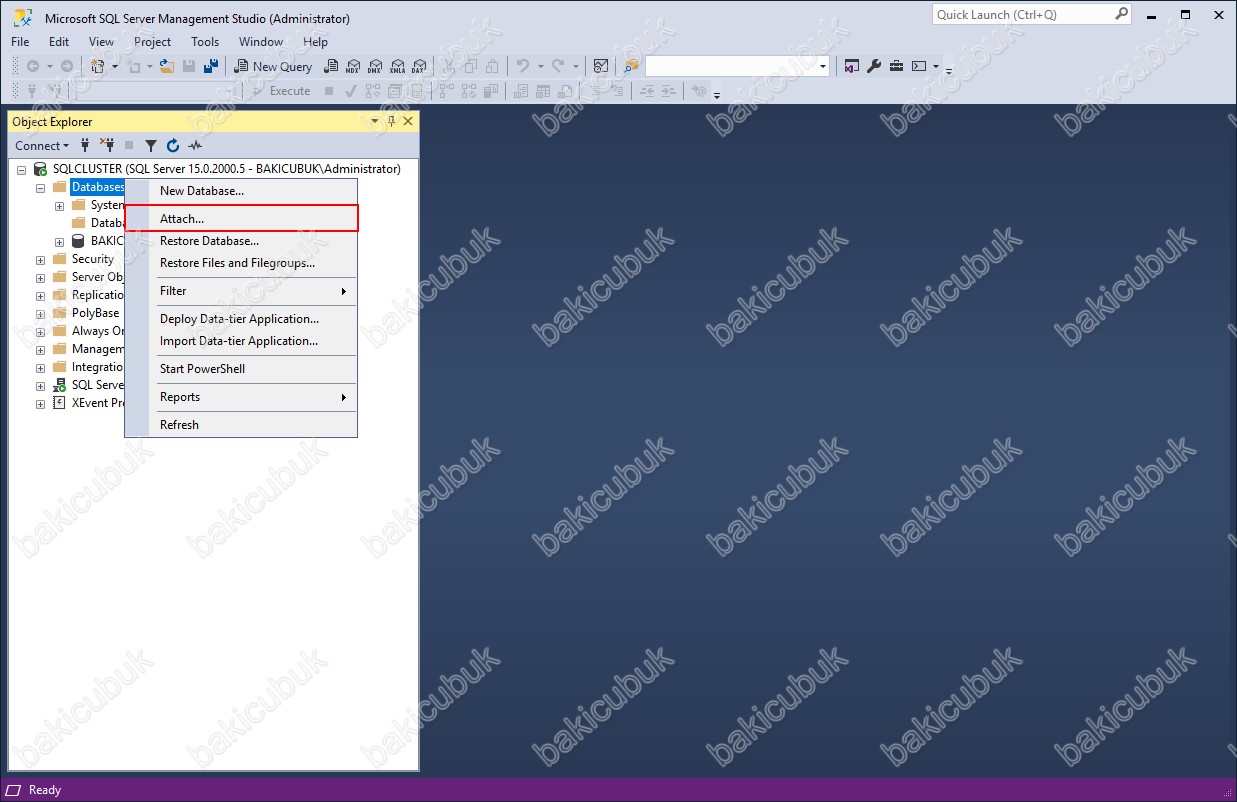This screenshot has width=1237, height=802.
Task: Expand the Replication folder node
Action: tap(41, 296)
